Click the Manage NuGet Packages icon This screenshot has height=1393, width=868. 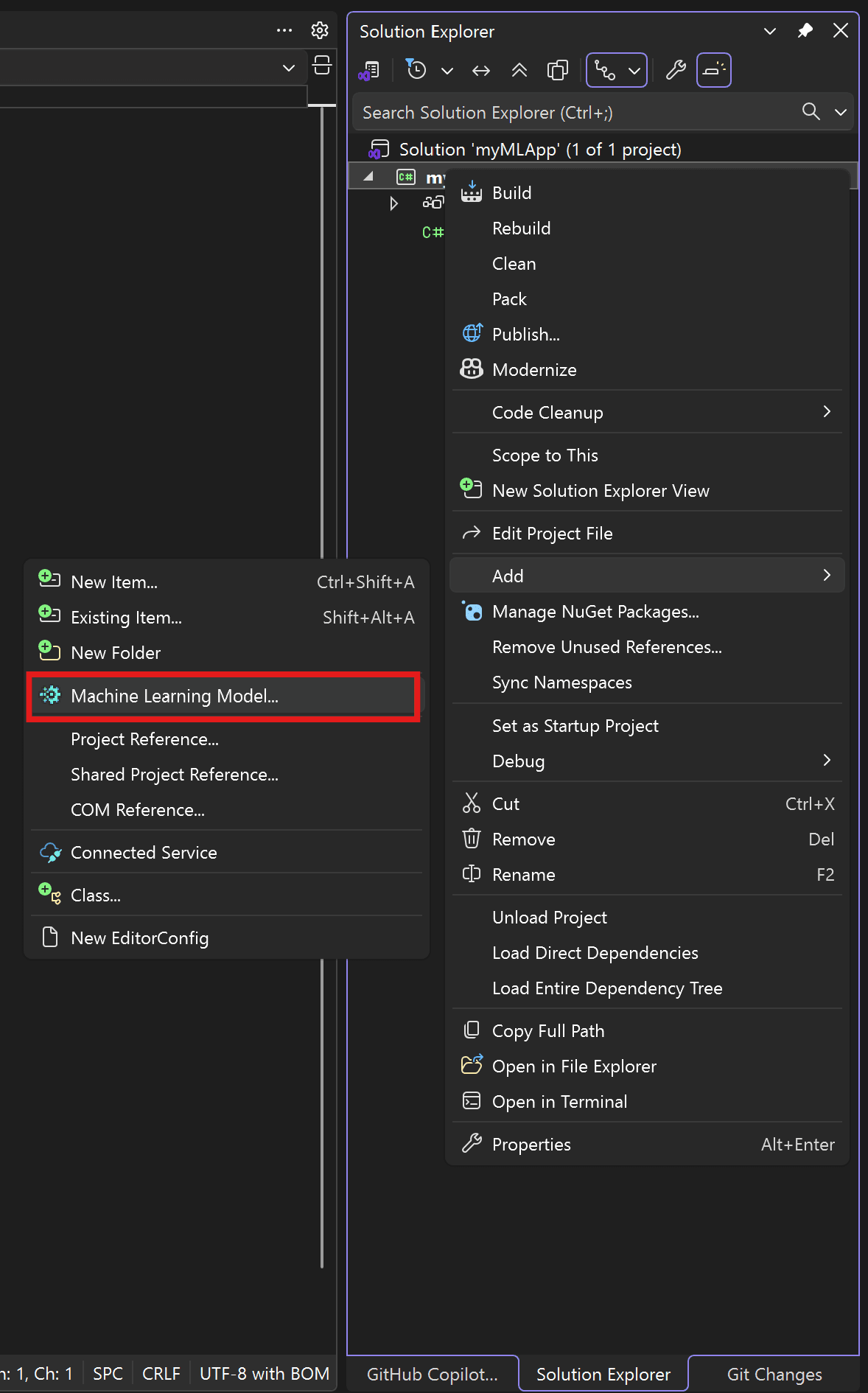[x=472, y=611]
